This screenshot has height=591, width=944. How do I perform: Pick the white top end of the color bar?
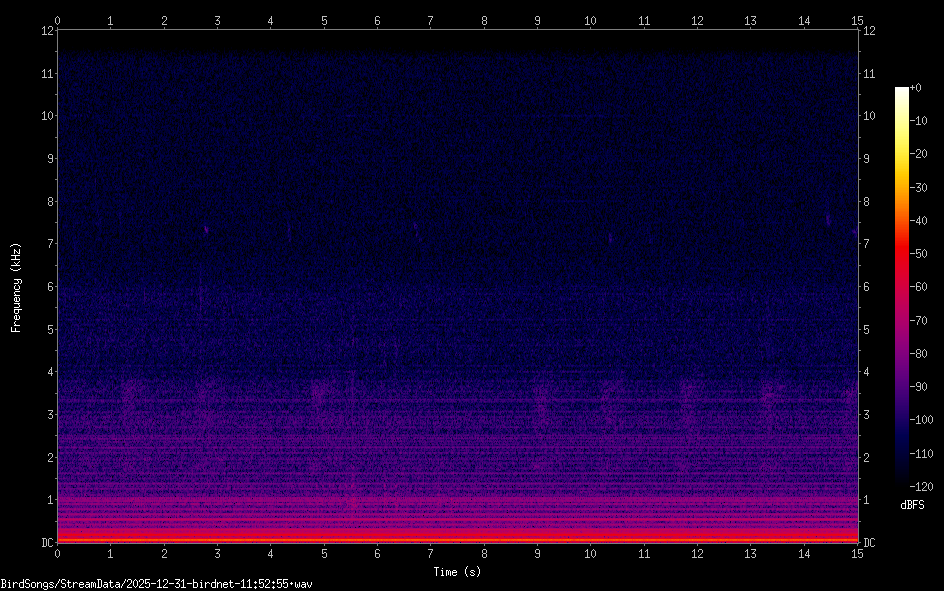pos(902,91)
